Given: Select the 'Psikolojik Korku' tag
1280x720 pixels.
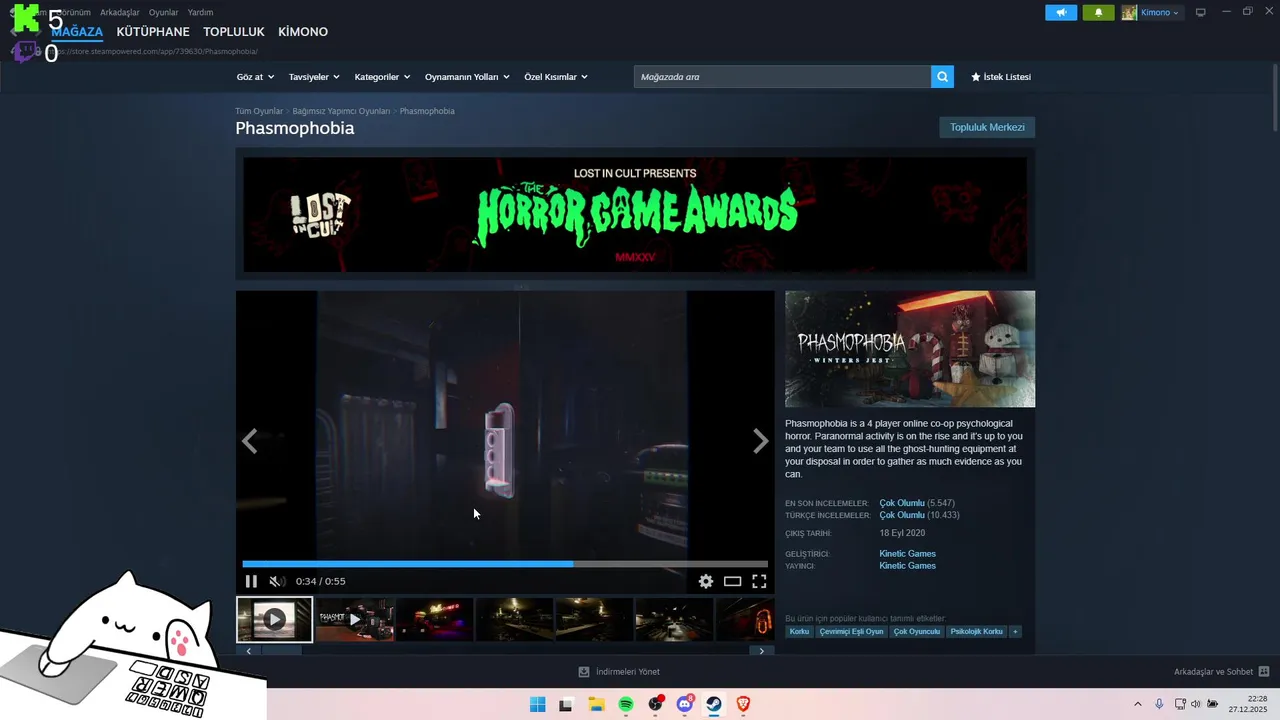Looking at the screenshot, I should pos(976,632).
